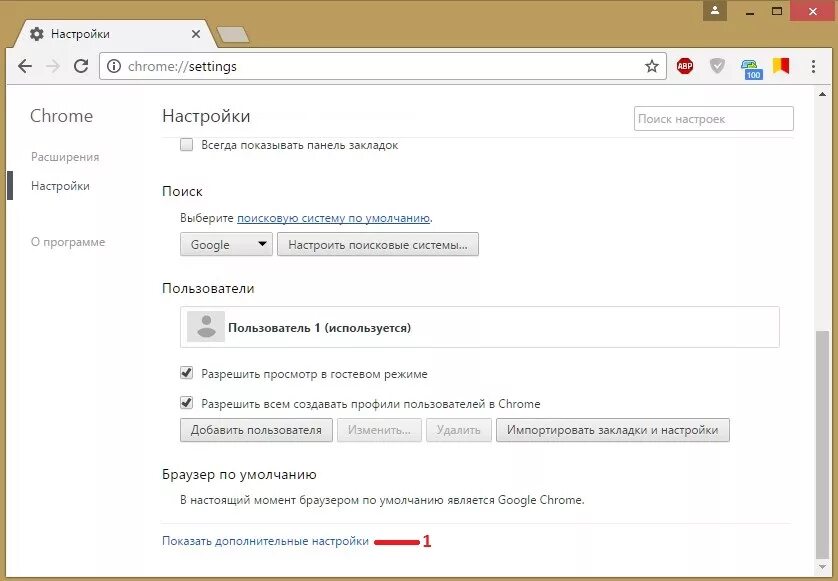
Task: Click Настроить поисковые системы button
Action: tap(378, 244)
